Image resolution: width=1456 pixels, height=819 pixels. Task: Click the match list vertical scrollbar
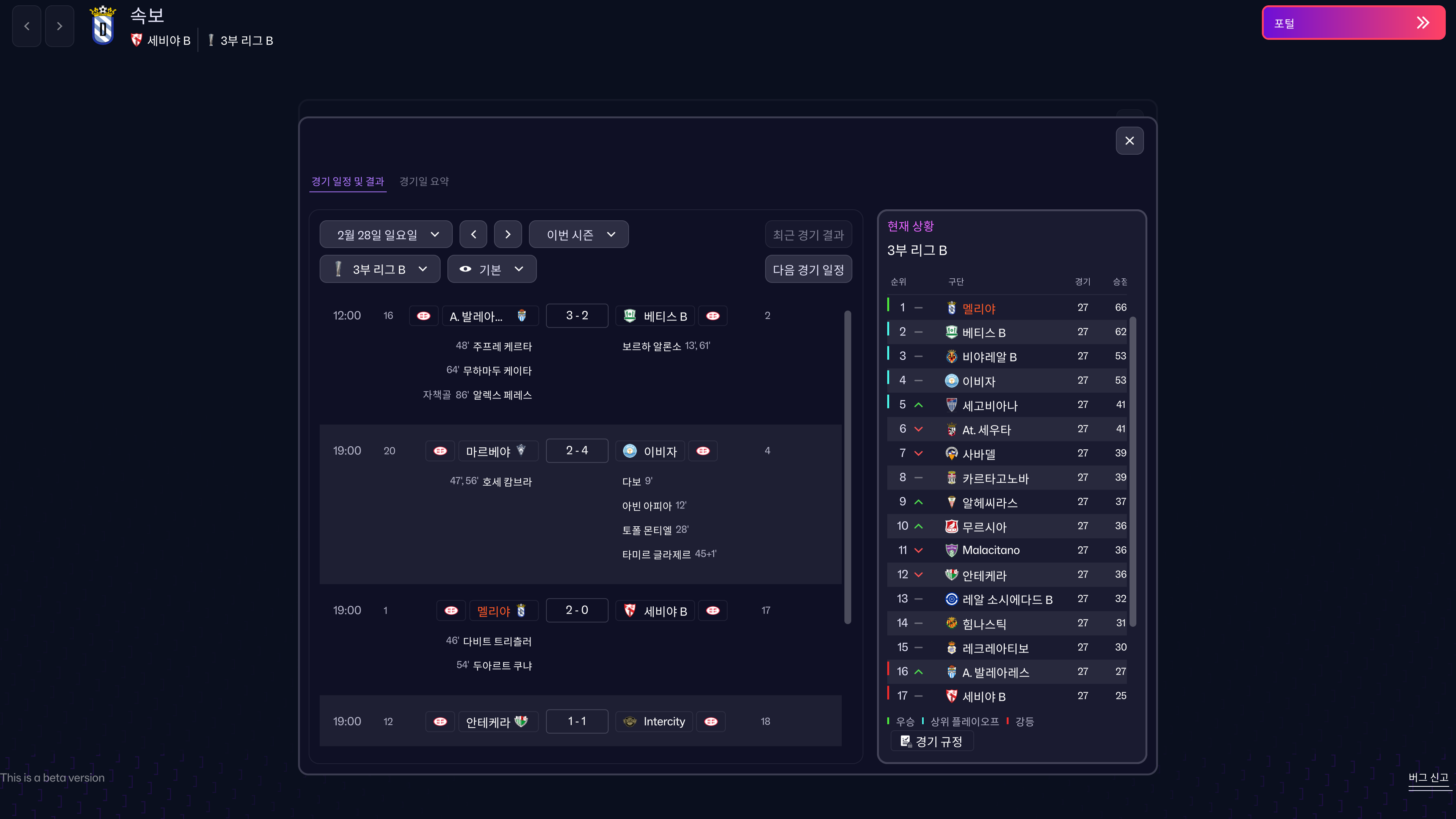[x=847, y=466]
